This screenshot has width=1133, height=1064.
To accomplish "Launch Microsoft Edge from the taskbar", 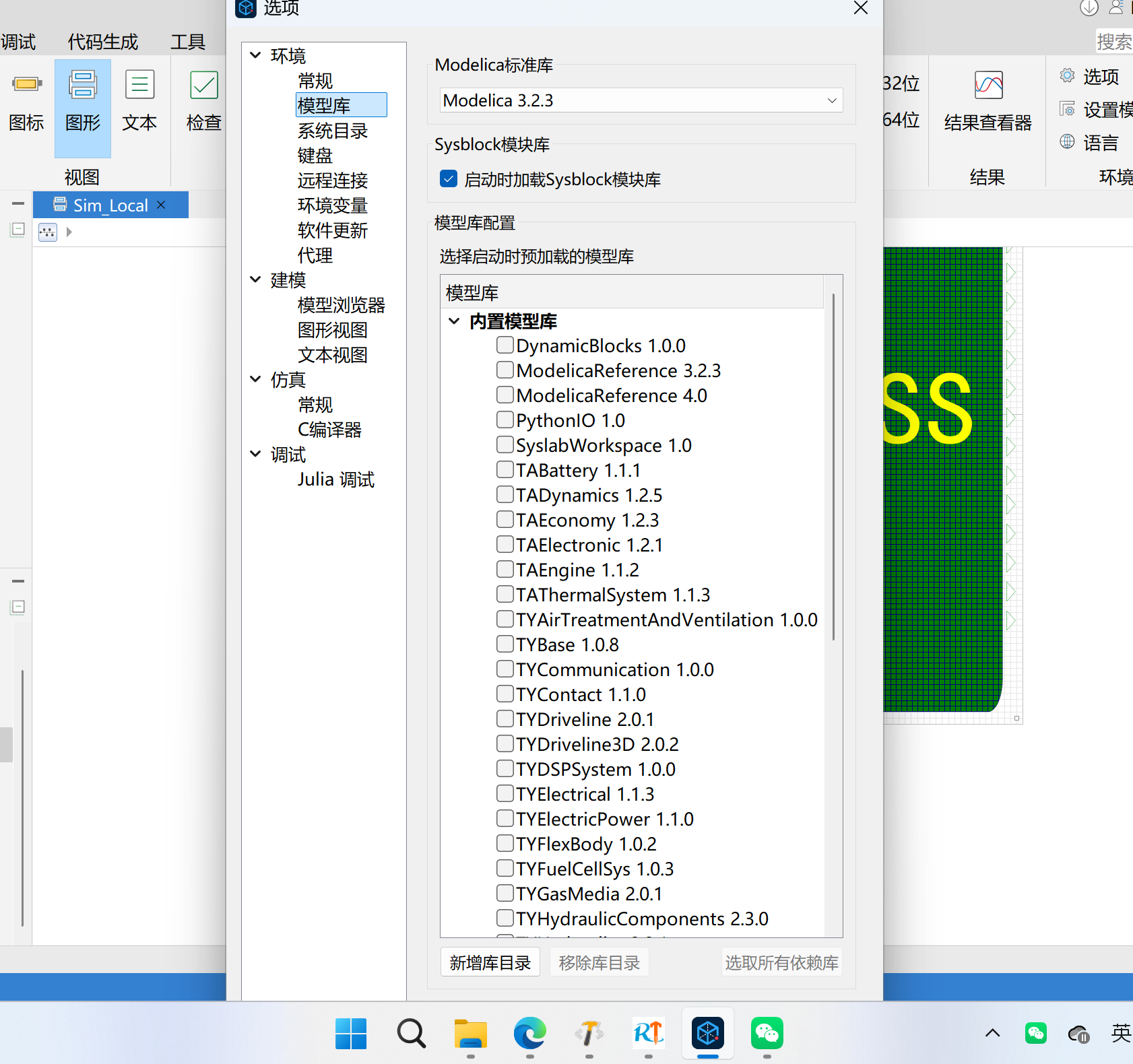I will [530, 1033].
